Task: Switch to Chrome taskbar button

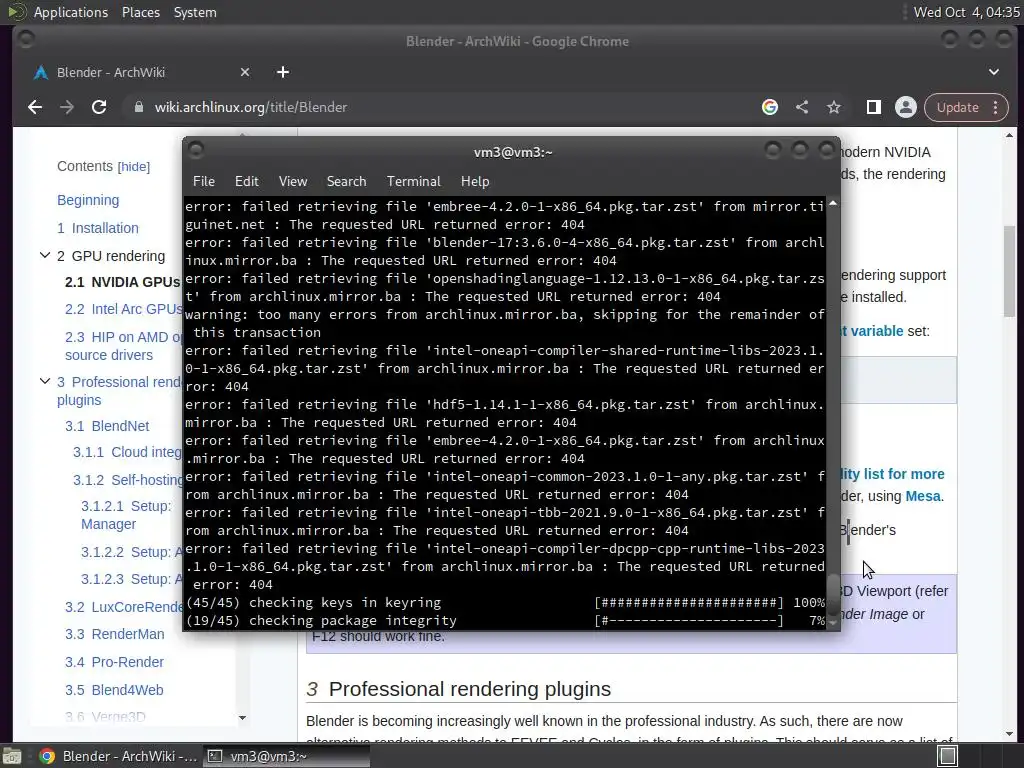Action: tap(118, 756)
